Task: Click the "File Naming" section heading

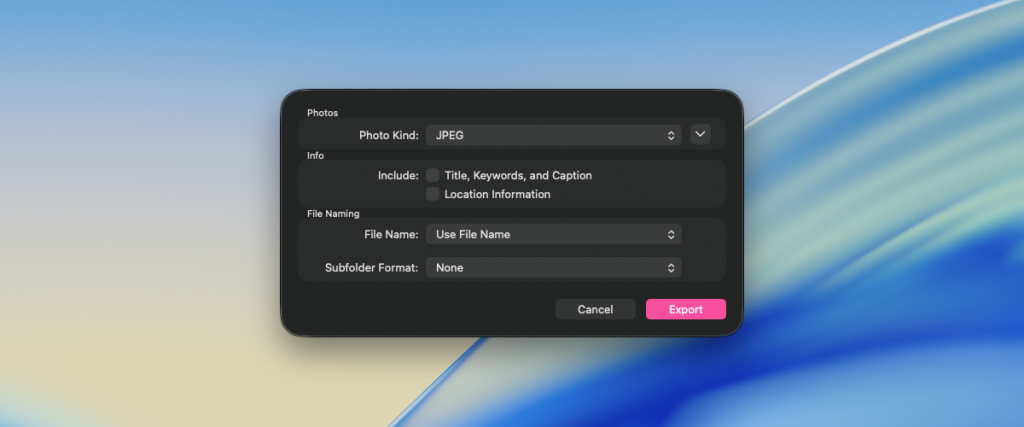Action: point(333,213)
